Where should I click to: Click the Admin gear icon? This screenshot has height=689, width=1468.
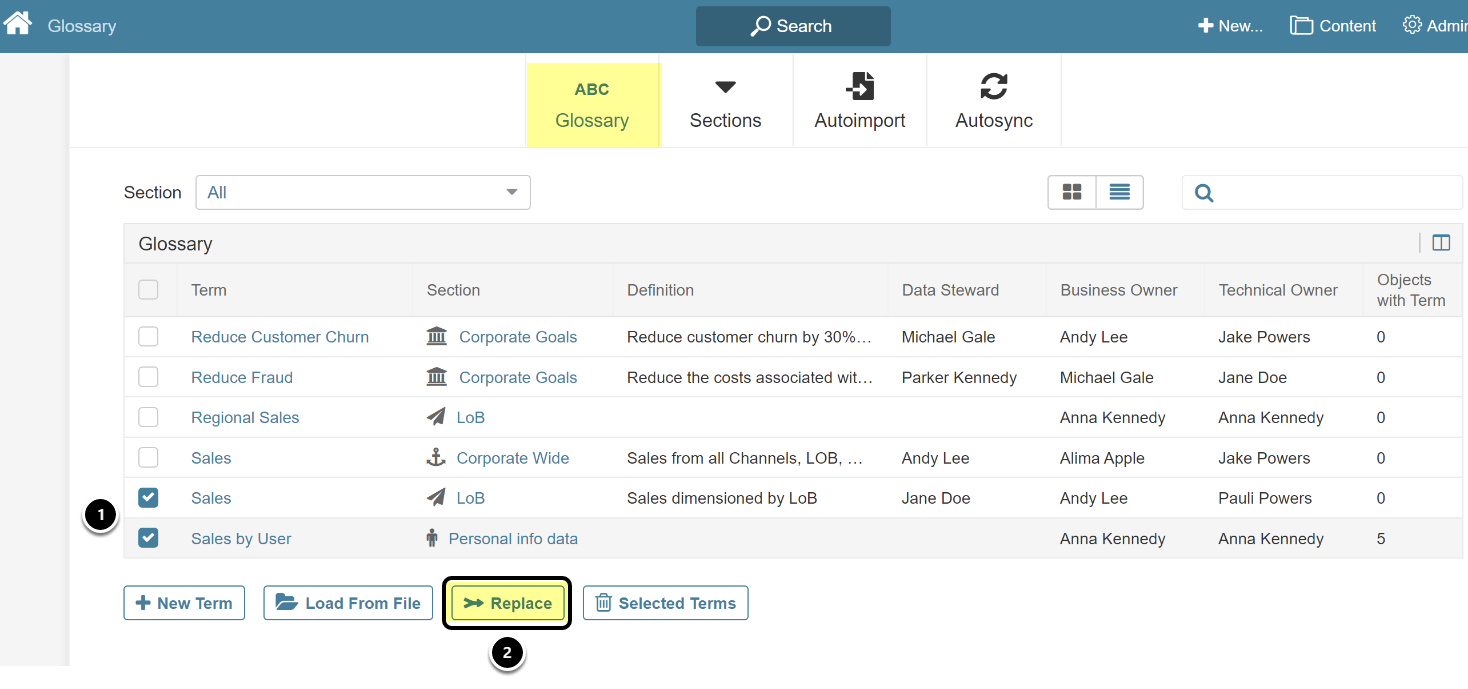click(x=1412, y=25)
